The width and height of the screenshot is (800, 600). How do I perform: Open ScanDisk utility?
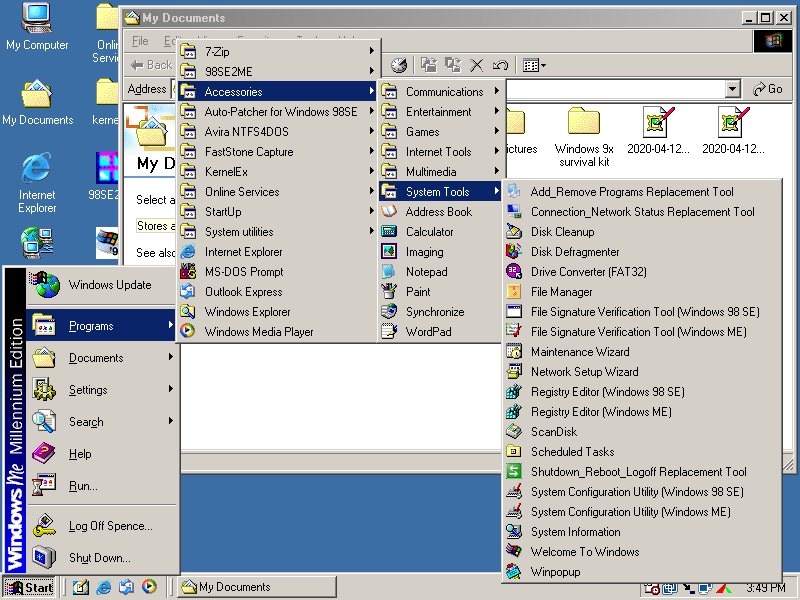coord(642,432)
